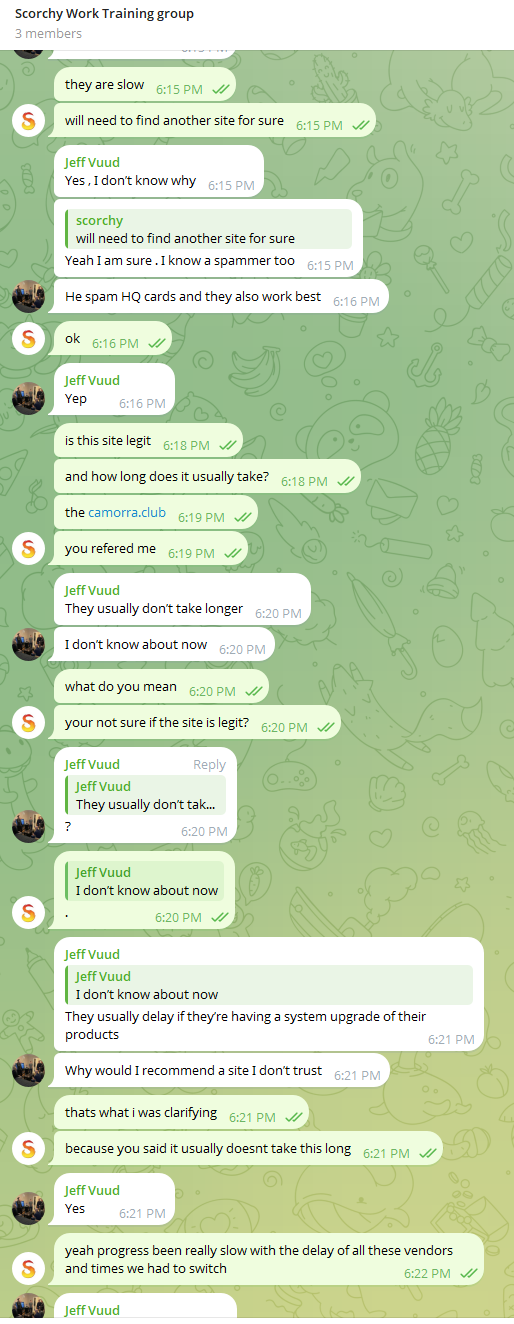Click Jeff Vuud's avatar beside 'Why would I recommend'
Viewport: 514px width, 1324px height.
pos(29,1070)
